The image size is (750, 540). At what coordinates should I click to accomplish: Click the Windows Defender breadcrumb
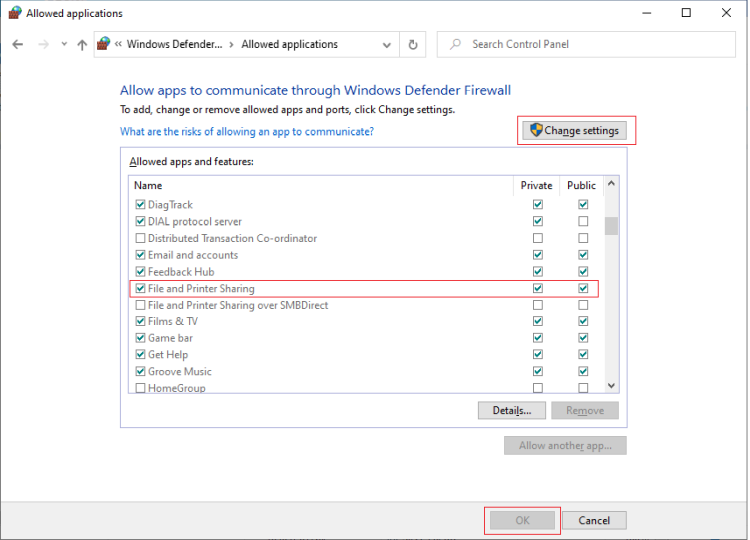(x=175, y=44)
